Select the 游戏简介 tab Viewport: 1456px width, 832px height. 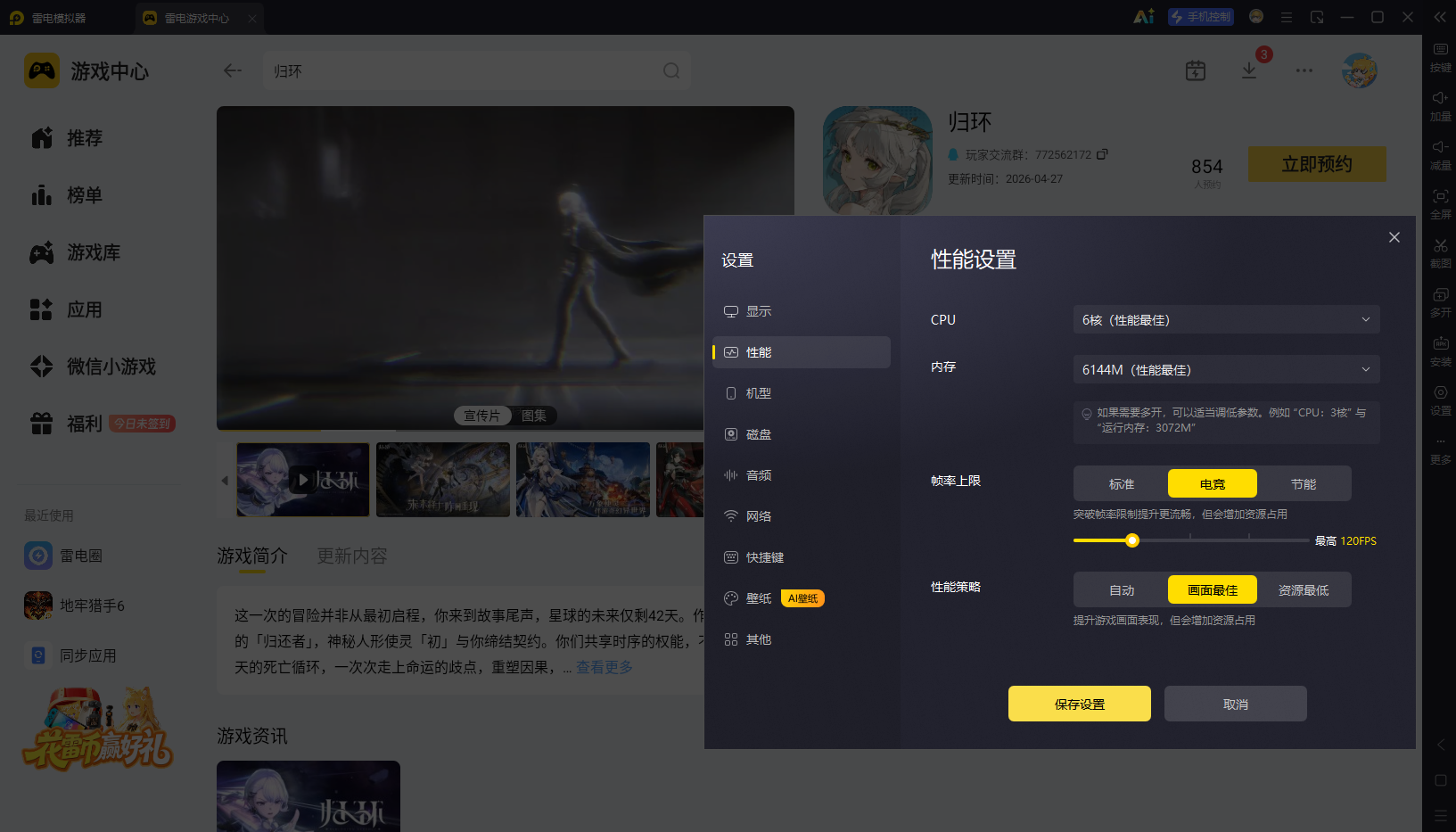252,556
